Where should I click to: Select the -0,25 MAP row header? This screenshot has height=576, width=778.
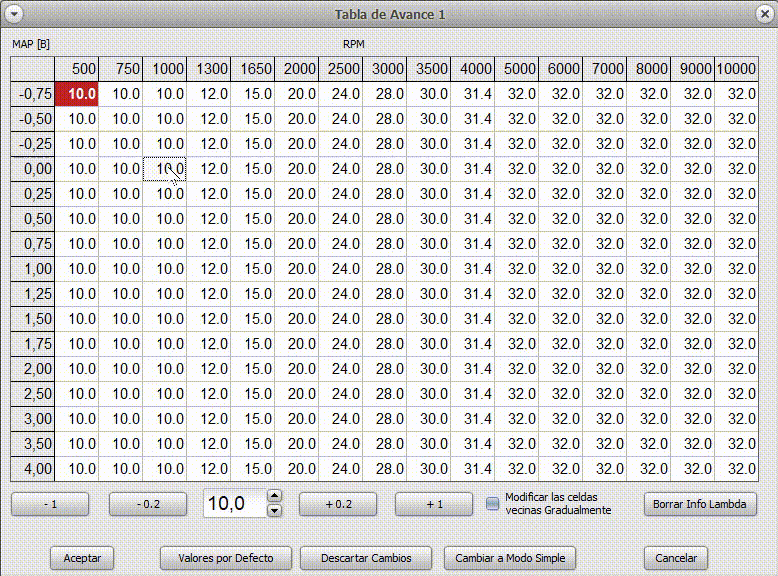pyautogui.click(x=33, y=144)
